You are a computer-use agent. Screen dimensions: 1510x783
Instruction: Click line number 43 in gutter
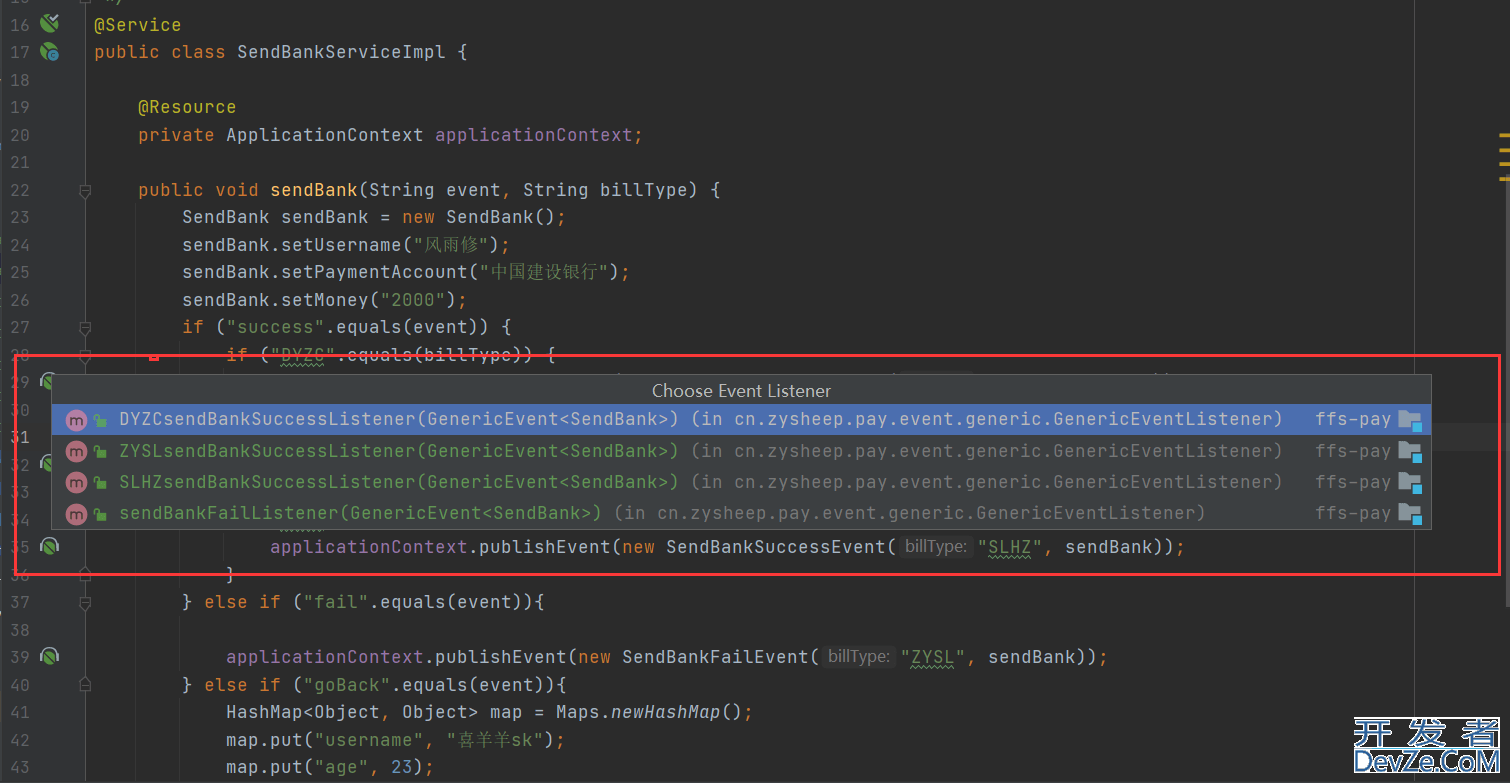(x=20, y=767)
